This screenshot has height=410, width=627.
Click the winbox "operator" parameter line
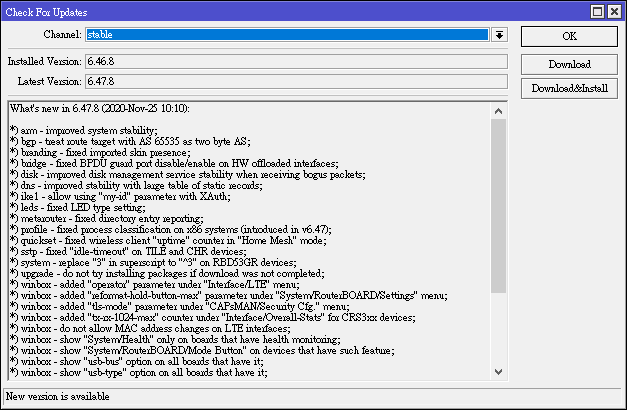click(155, 284)
